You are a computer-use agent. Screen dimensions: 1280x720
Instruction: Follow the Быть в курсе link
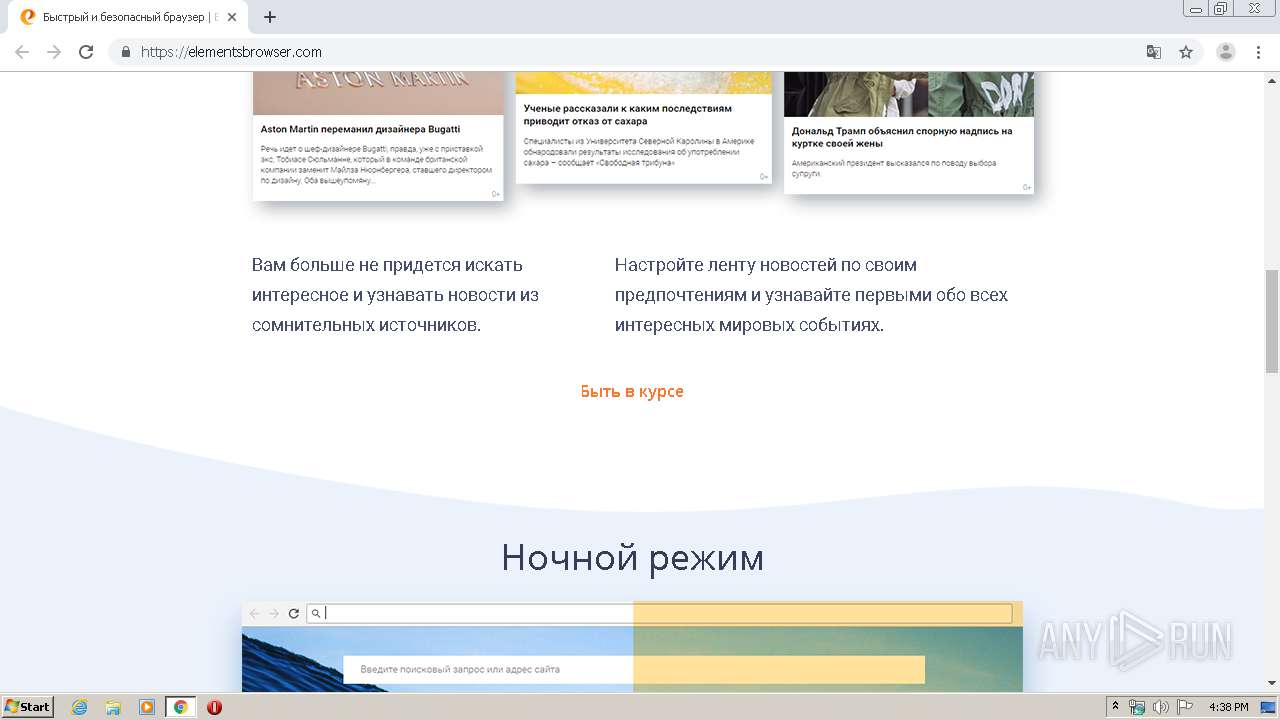[632, 391]
